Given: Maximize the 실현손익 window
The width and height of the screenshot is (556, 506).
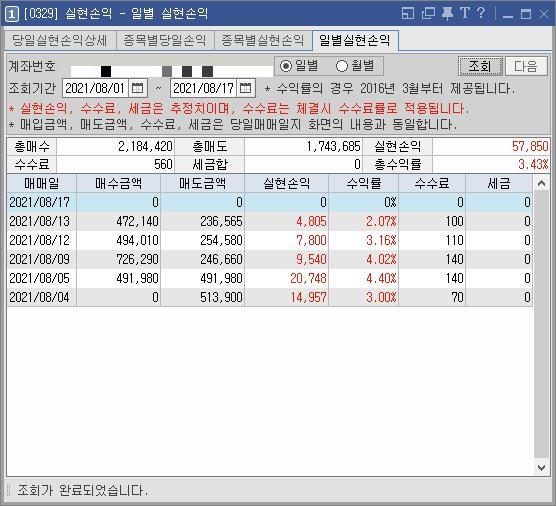Looking at the screenshot, I should pos(526,14).
